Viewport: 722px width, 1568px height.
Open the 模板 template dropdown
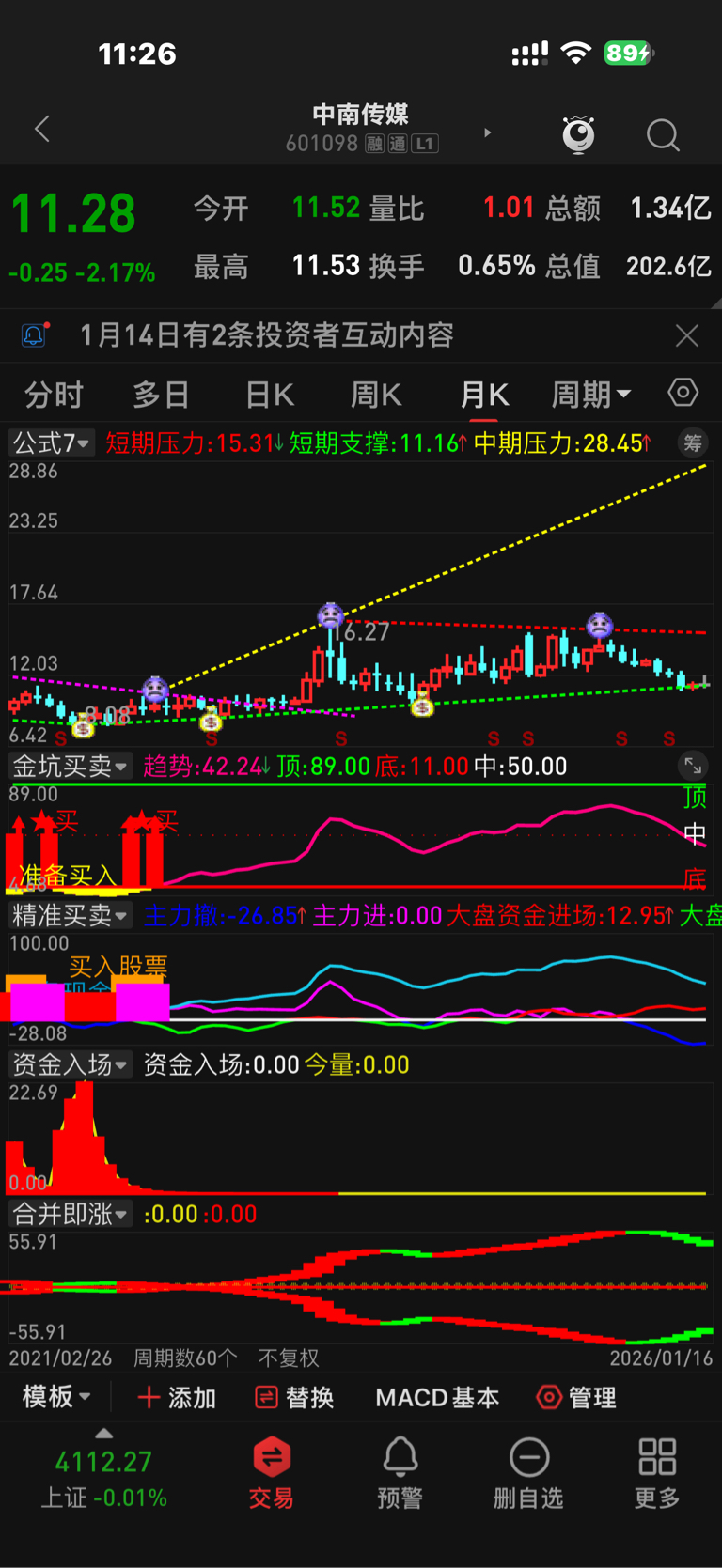coord(56,1397)
